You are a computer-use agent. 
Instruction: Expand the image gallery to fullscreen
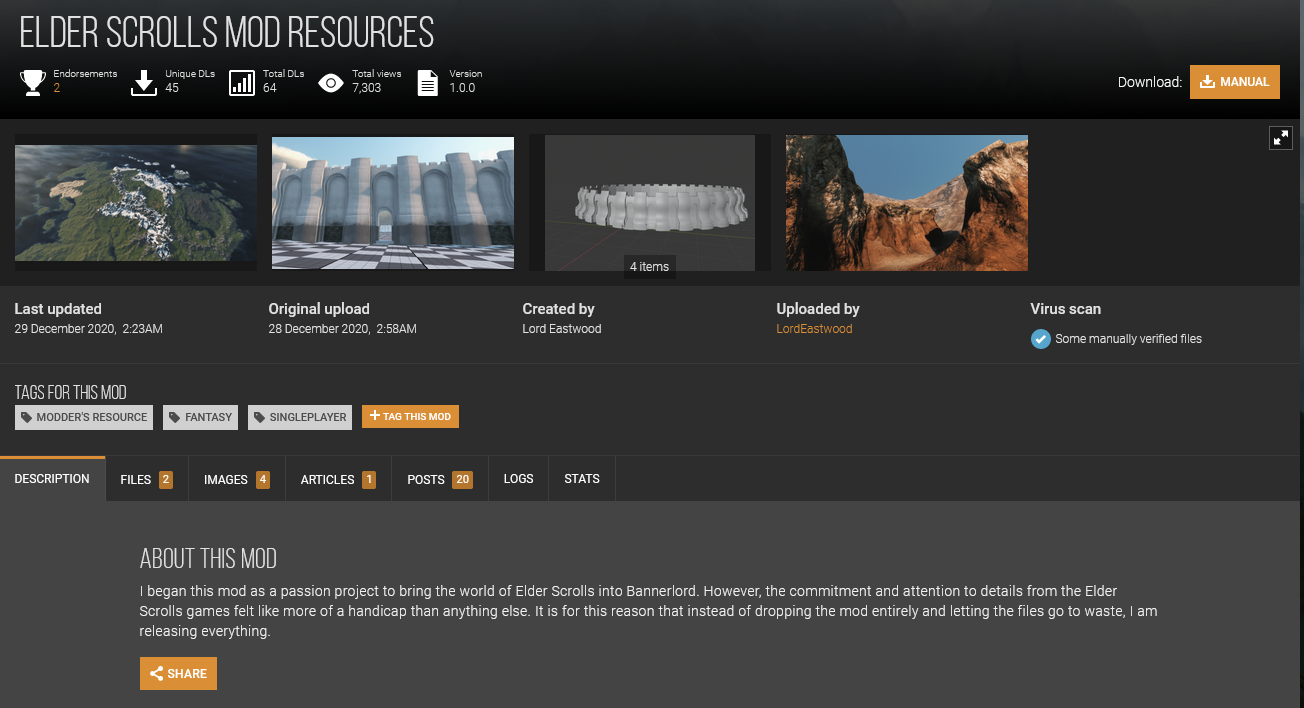(x=1281, y=138)
